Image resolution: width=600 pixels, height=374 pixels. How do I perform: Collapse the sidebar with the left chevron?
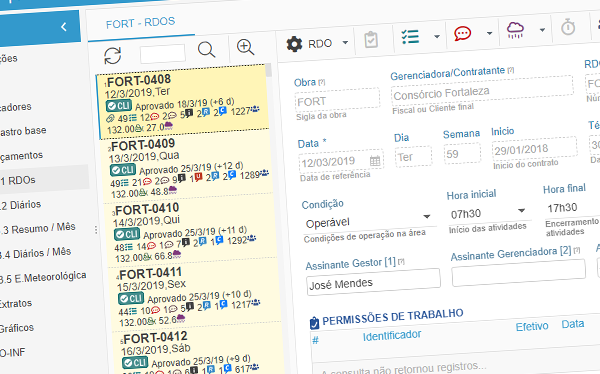tap(64, 27)
